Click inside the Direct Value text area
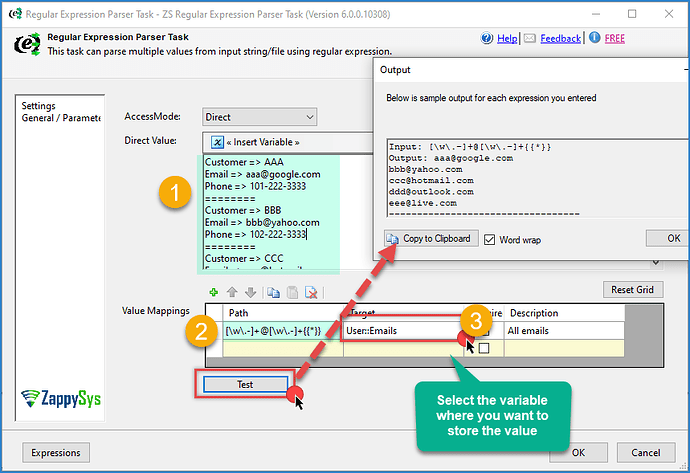Viewport: 690px width, 473px height. tap(288, 211)
